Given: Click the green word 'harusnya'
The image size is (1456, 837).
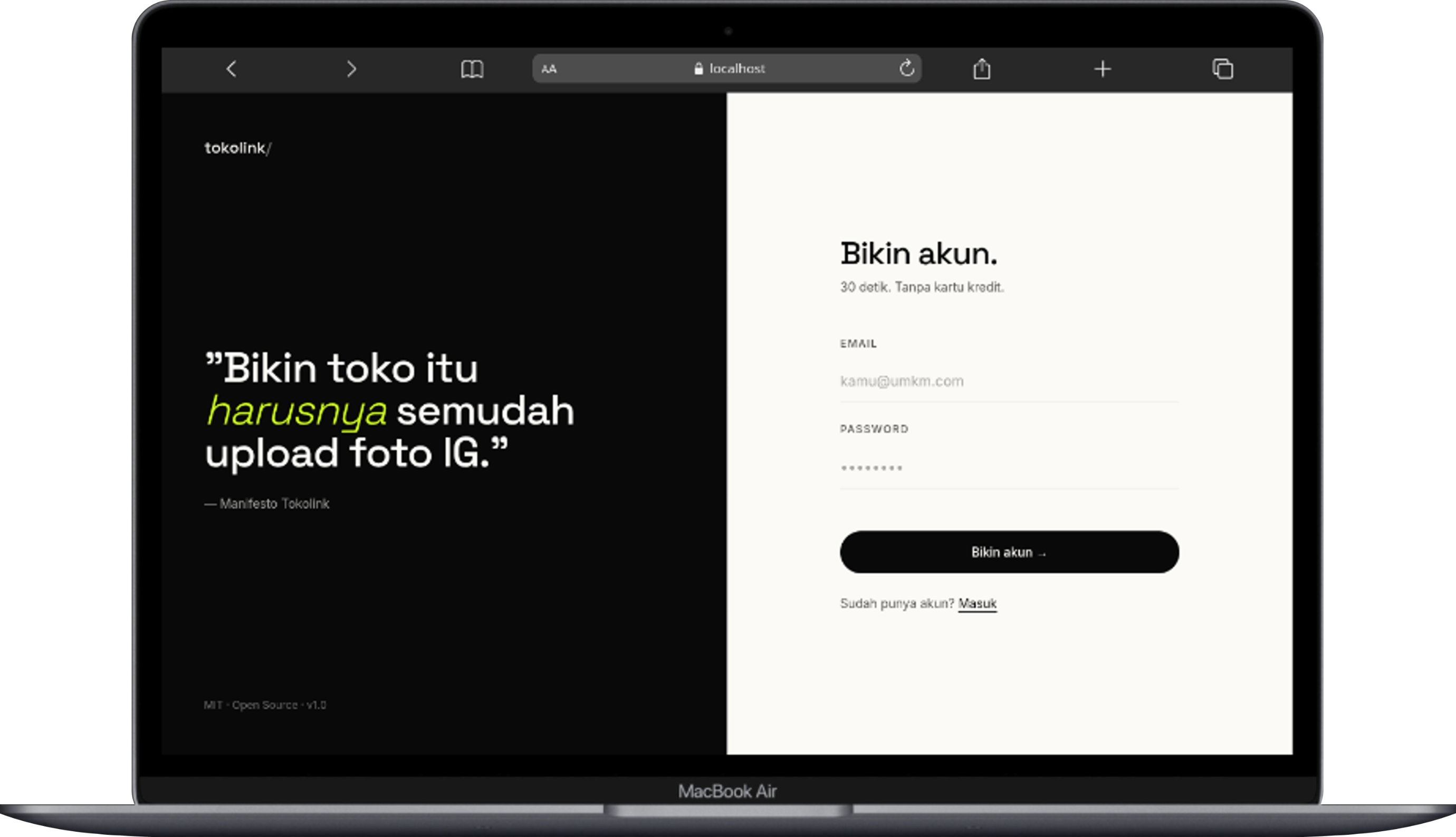Looking at the screenshot, I should click(297, 412).
